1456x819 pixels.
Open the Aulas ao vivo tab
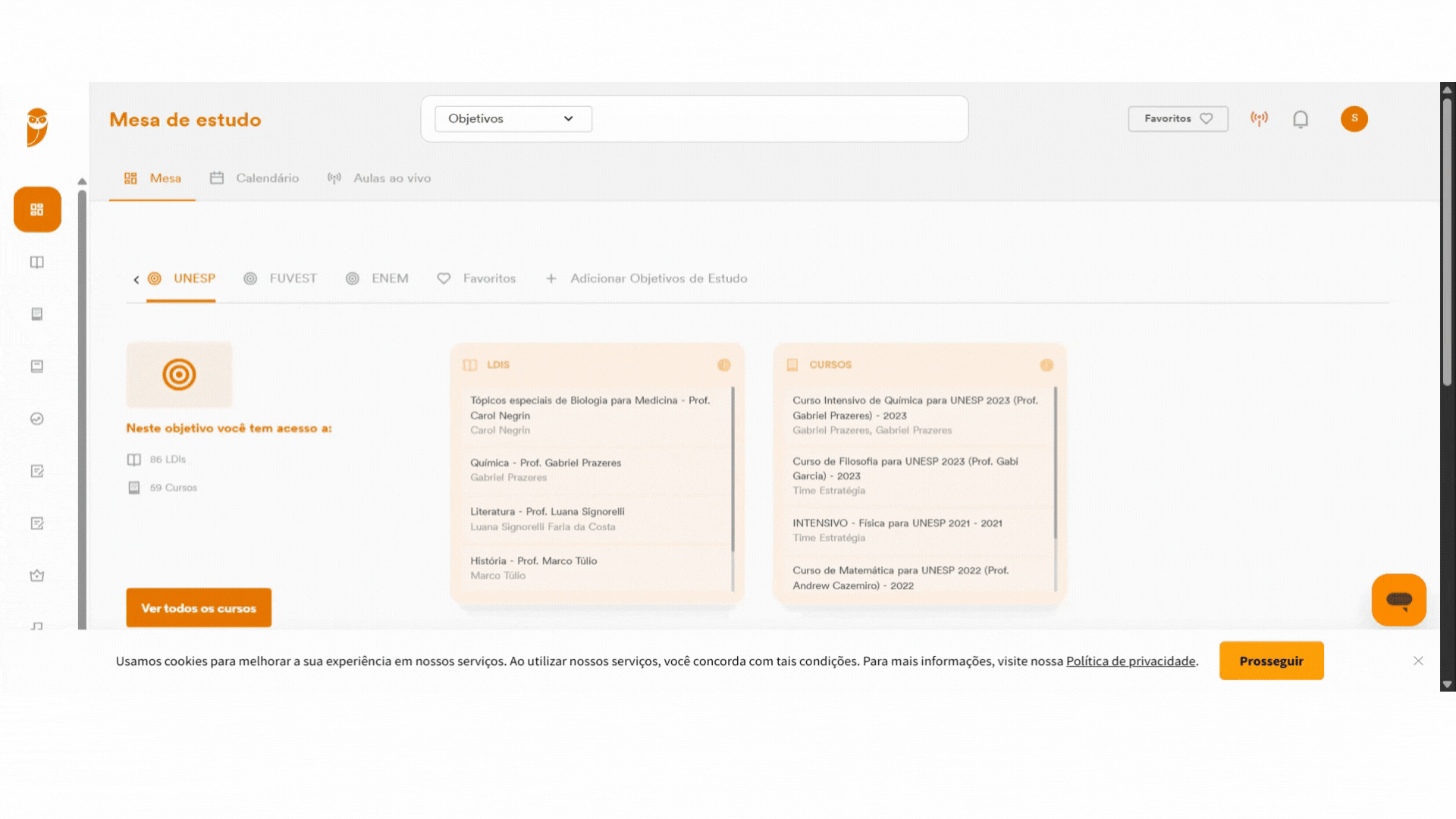(379, 178)
